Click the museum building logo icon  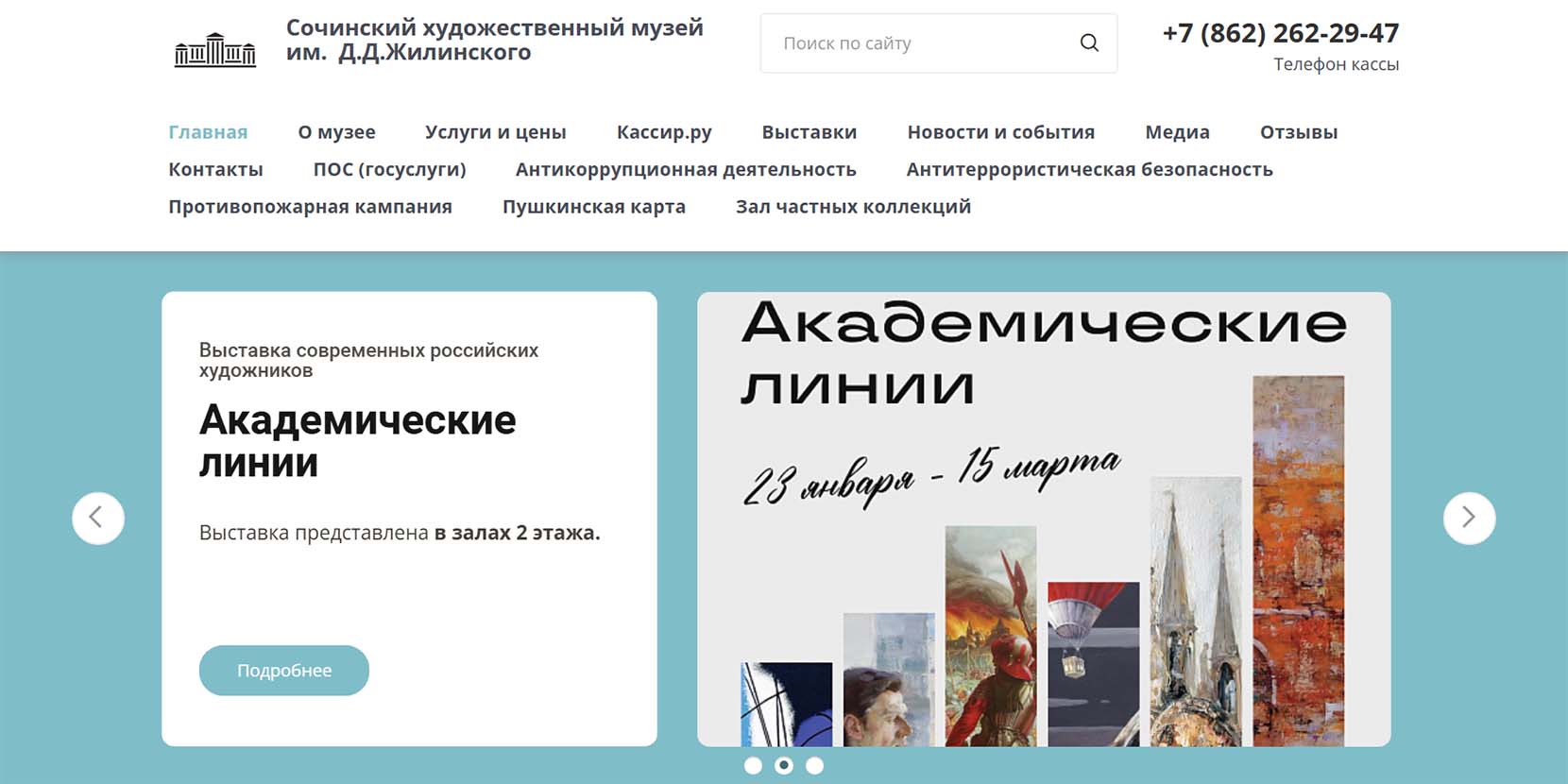[x=215, y=49]
